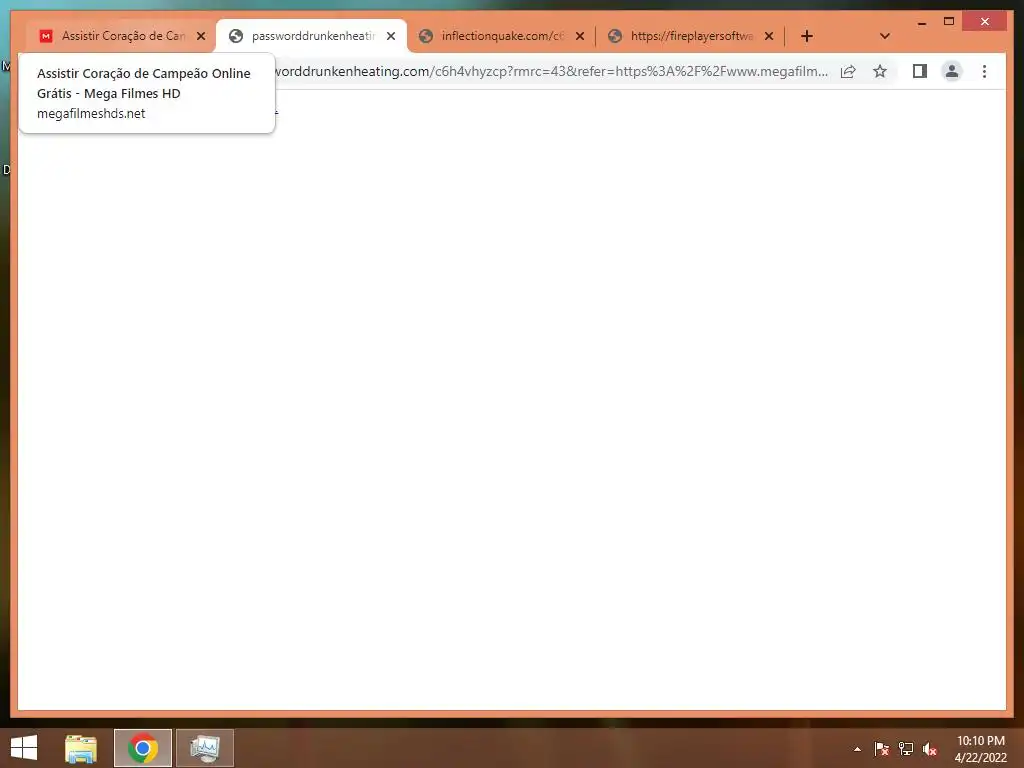Minimize the Chrome window
This screenshot has width=1024, height=768.
click(922, 22)
